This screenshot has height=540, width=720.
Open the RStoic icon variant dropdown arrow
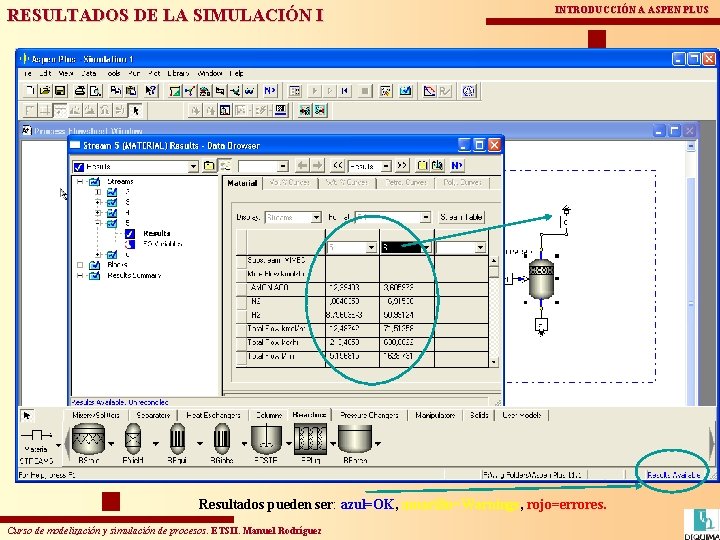point(112,444)
